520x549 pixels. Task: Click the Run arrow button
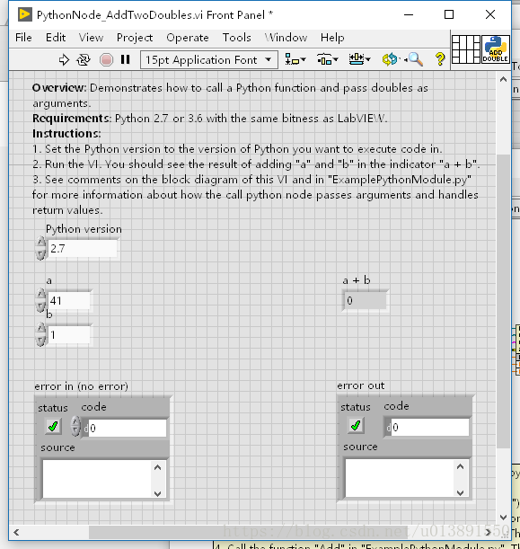tap(64, 60)
